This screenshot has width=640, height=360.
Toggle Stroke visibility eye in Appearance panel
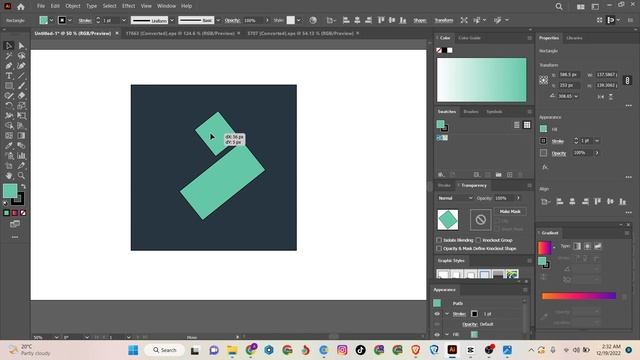point(437,314)
